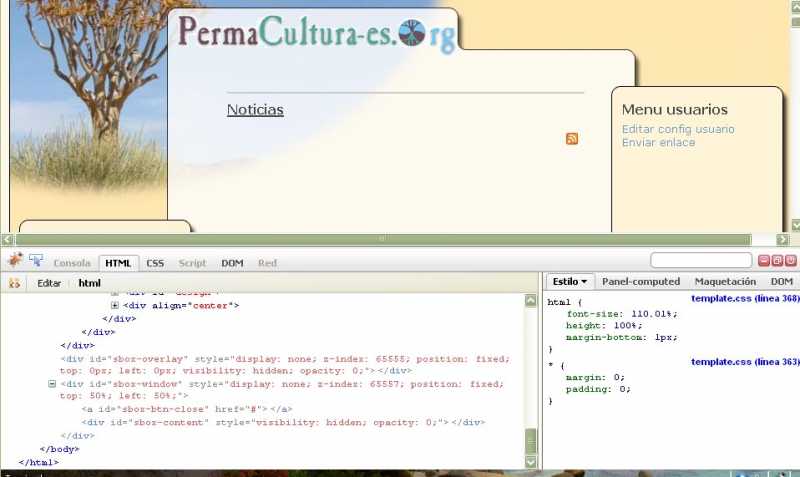
Task: Click the * selector in style panel
Action: coord(551,365)
